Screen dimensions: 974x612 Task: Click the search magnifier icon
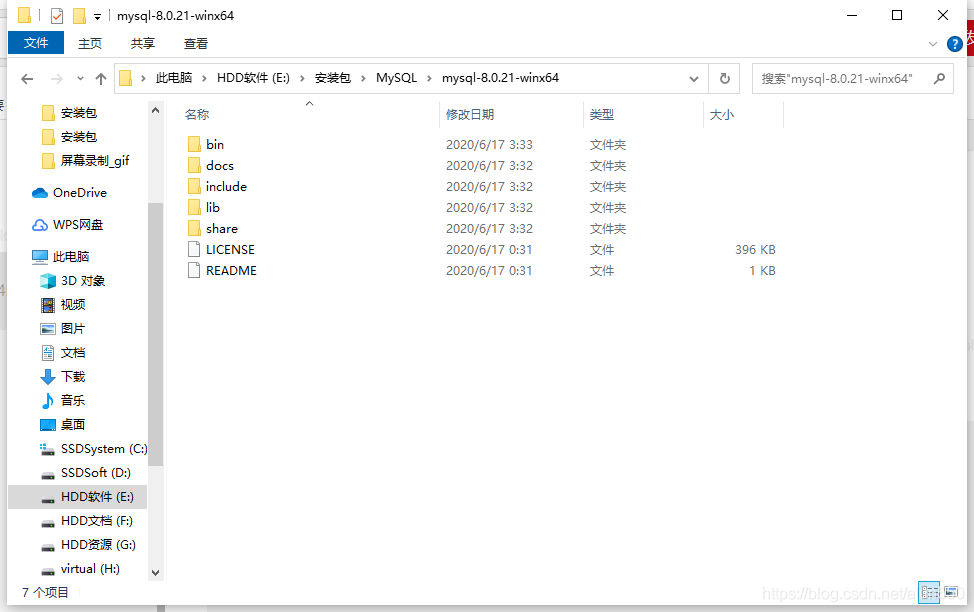click(x=939, y=78)
